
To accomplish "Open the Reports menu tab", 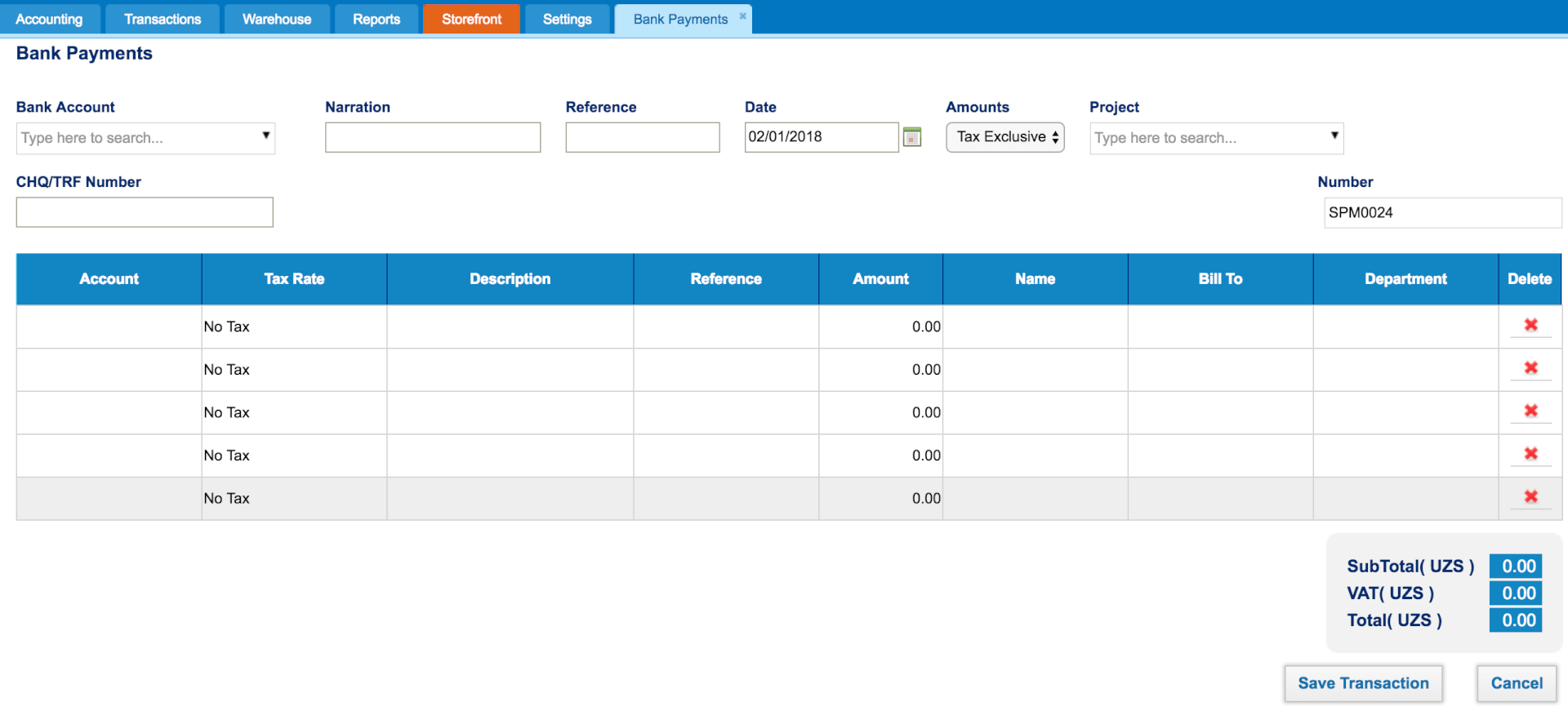I will pos(376,19).
